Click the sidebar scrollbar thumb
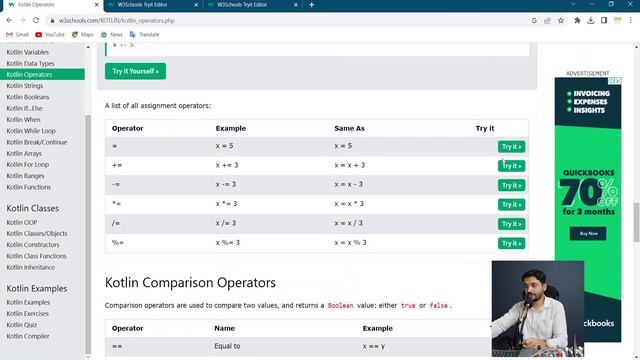Viewport: 640px width, 360px height. pyautogui.click(x=88, y=235)
